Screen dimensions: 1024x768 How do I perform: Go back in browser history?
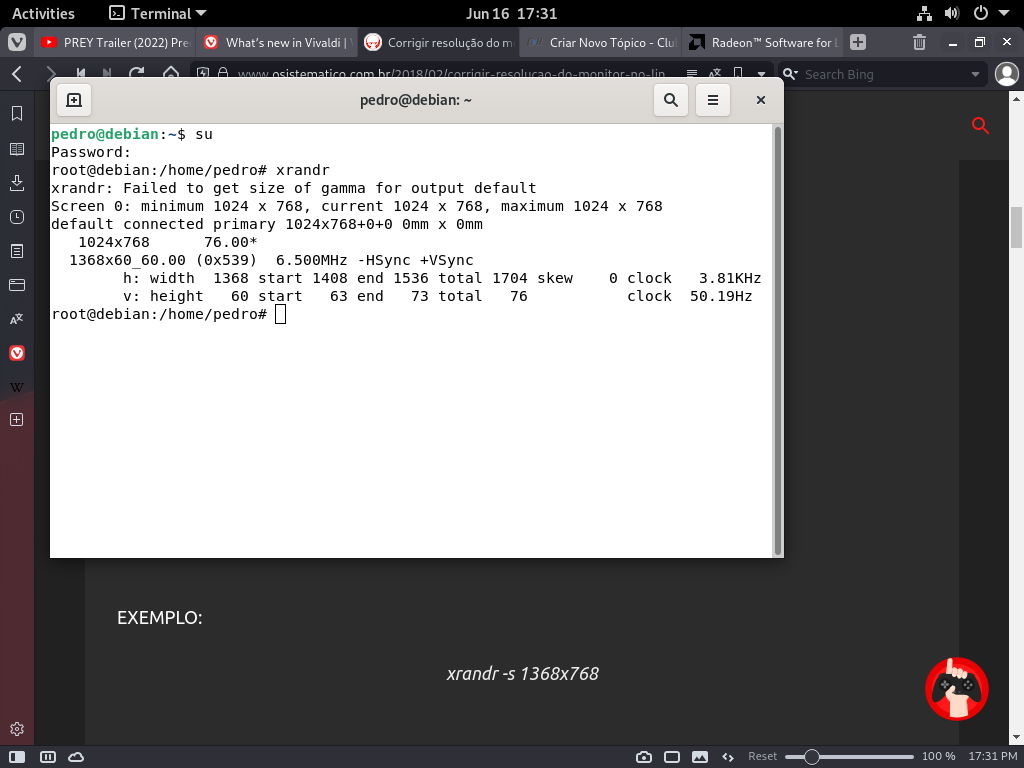click(x=17, y=74)
